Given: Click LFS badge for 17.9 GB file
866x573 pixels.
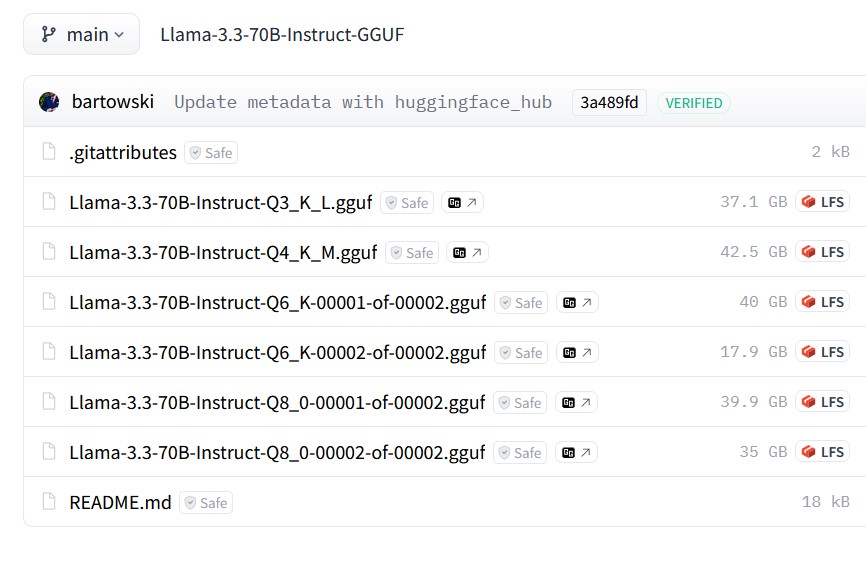Looking at the screenshot, I should coord(822,352).
